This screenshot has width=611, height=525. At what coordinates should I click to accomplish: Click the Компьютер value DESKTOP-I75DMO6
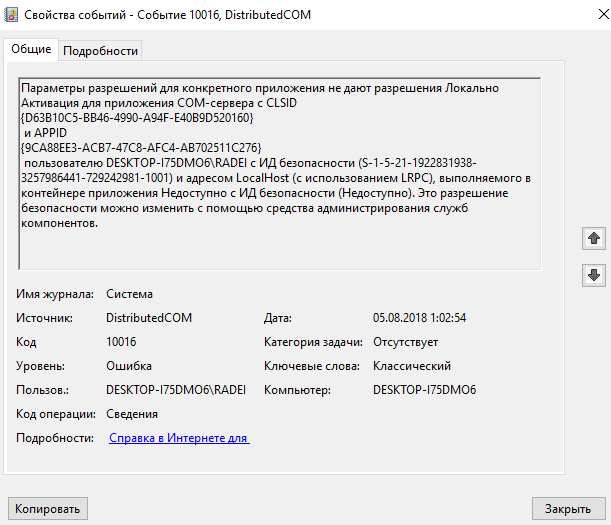[x=424, y=390]
